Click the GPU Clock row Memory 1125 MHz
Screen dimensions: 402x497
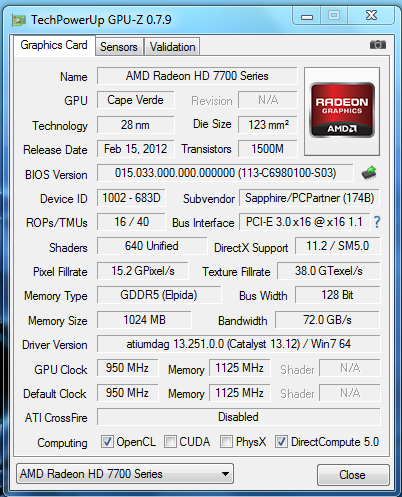pyautogui.click(x=239, y=368)
